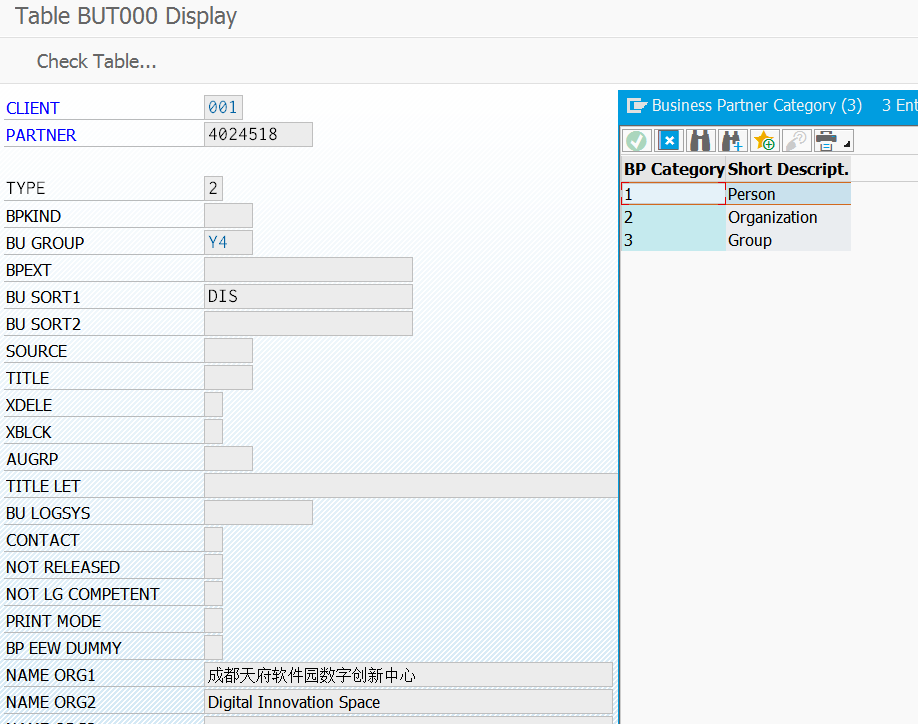This screenshot has width=918, height=724.
Task: Select the CLIENT key field label
Action: (33, 108)
